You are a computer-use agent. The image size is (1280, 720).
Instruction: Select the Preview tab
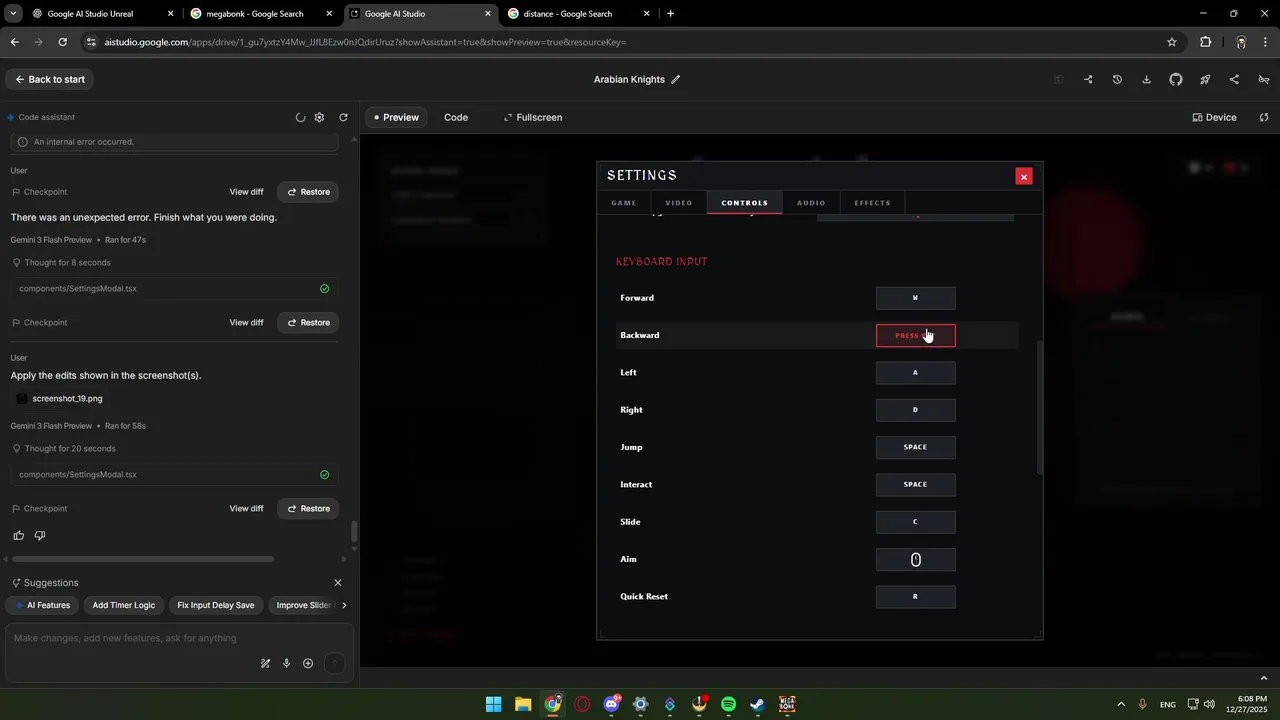[396, 117]
